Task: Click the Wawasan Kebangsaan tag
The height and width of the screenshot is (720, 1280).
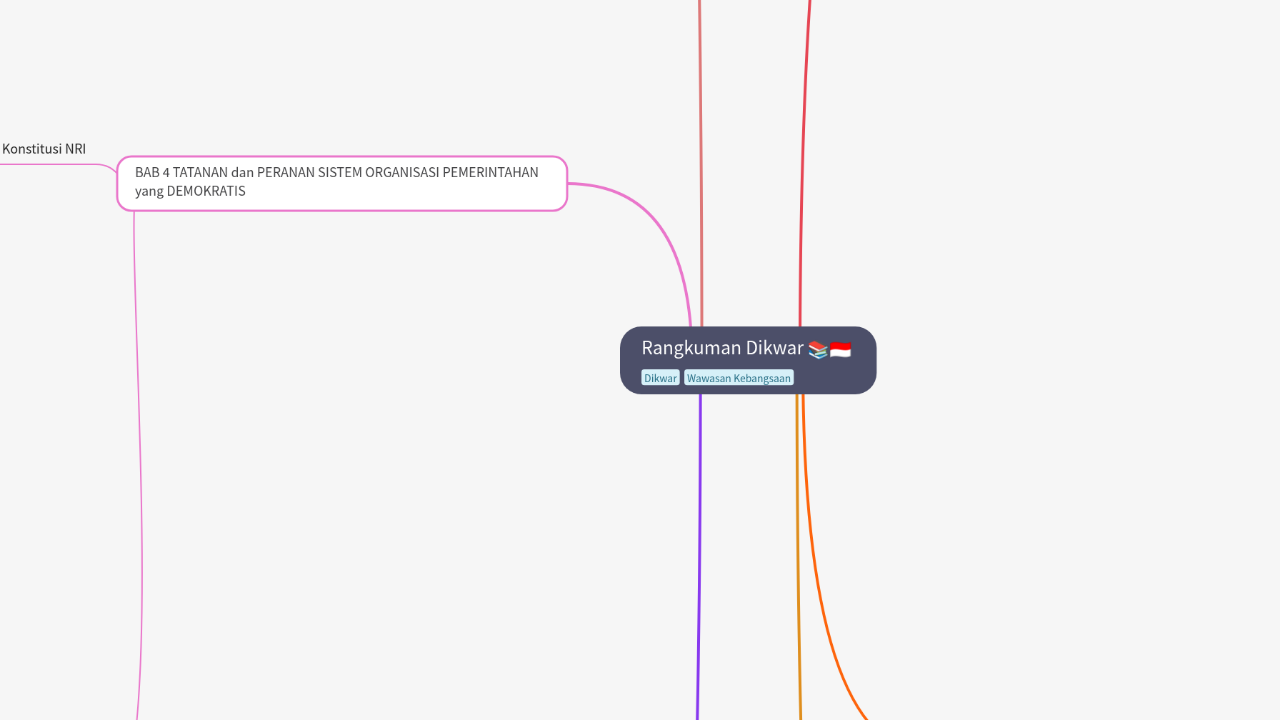Action: tap(739, 378)
